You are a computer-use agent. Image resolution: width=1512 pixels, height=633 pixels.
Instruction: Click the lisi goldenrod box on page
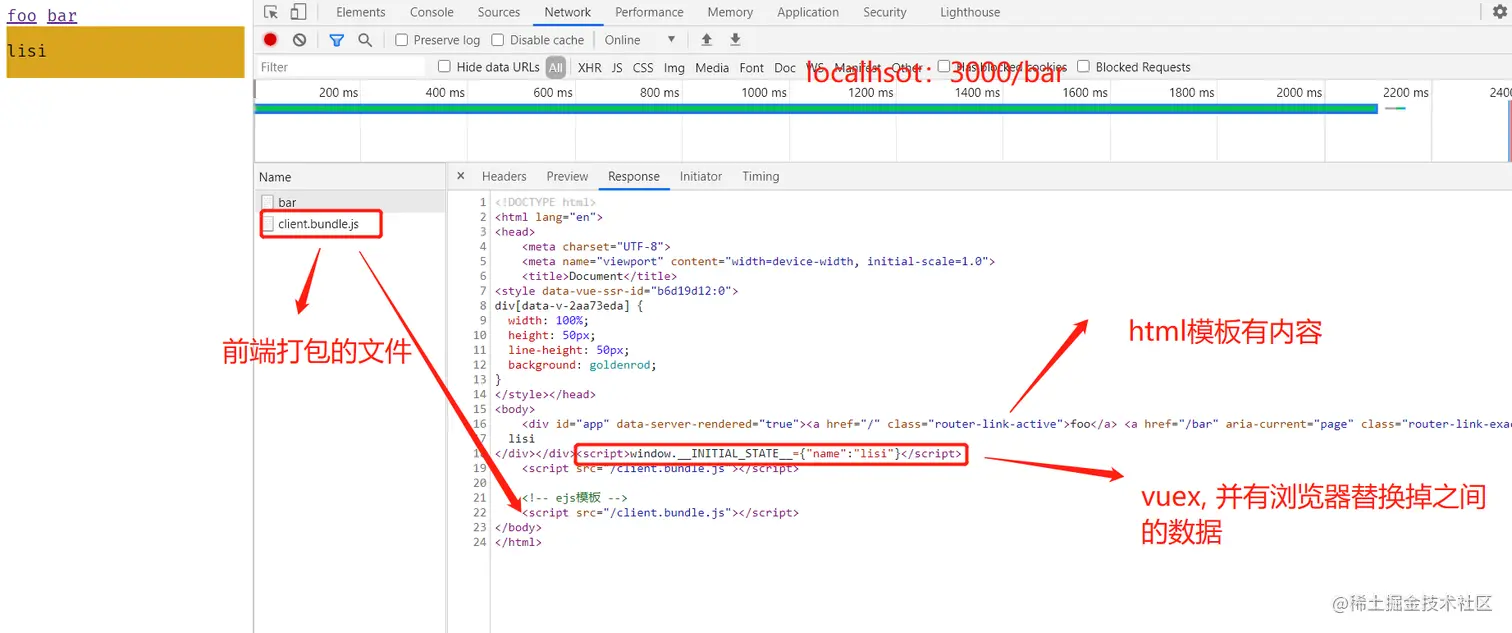coord(125,51)
